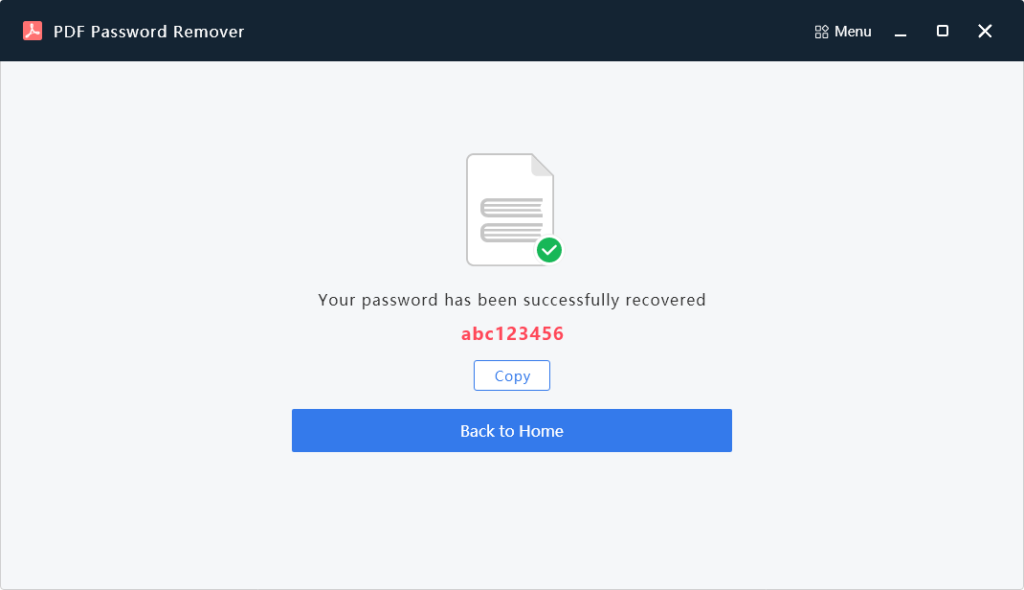Maximize the application window
Viewport: 1024px width, 590px height.
[x=941, y=31]
